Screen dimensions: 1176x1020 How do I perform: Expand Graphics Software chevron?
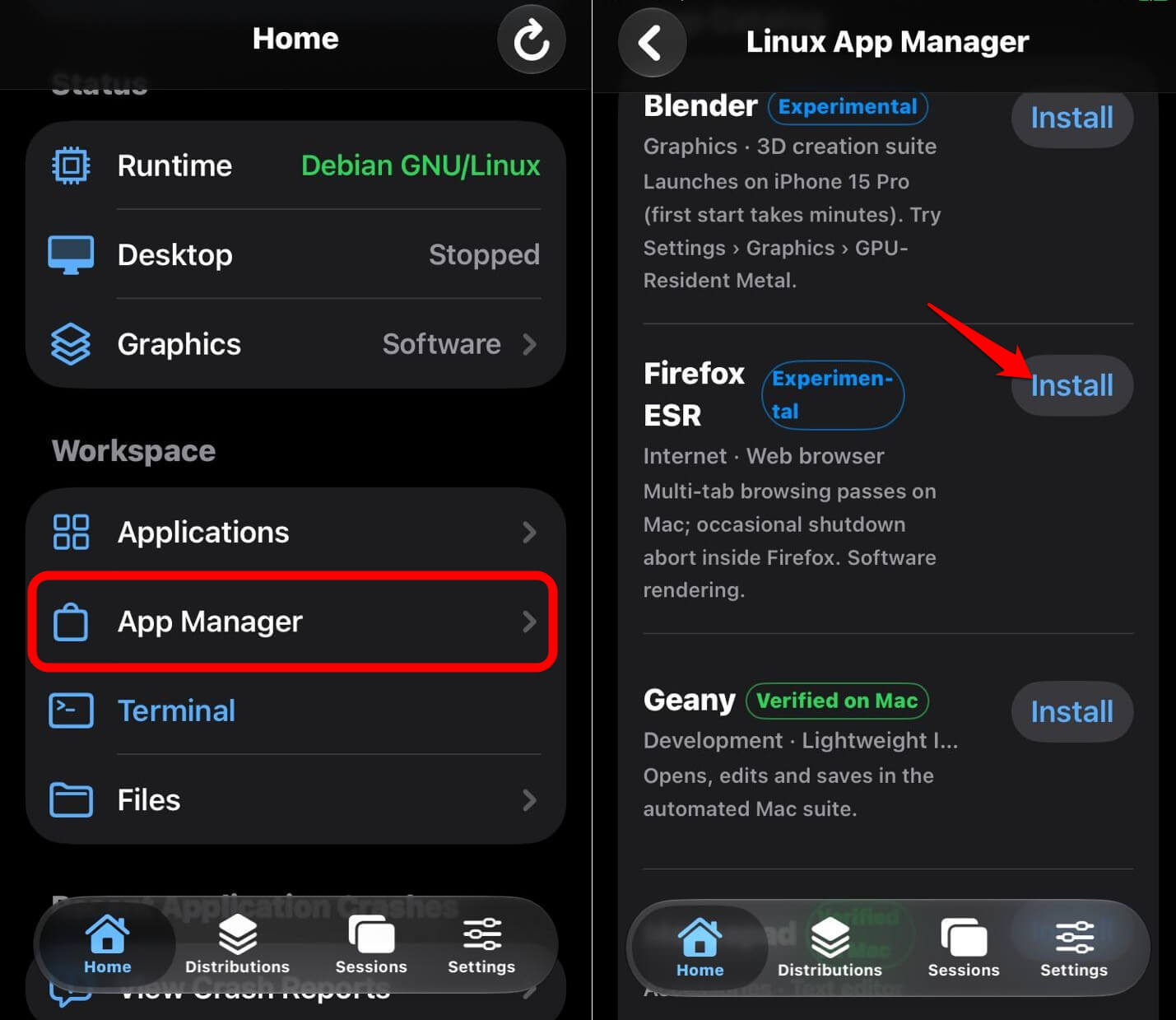click(x=529, y=344)
